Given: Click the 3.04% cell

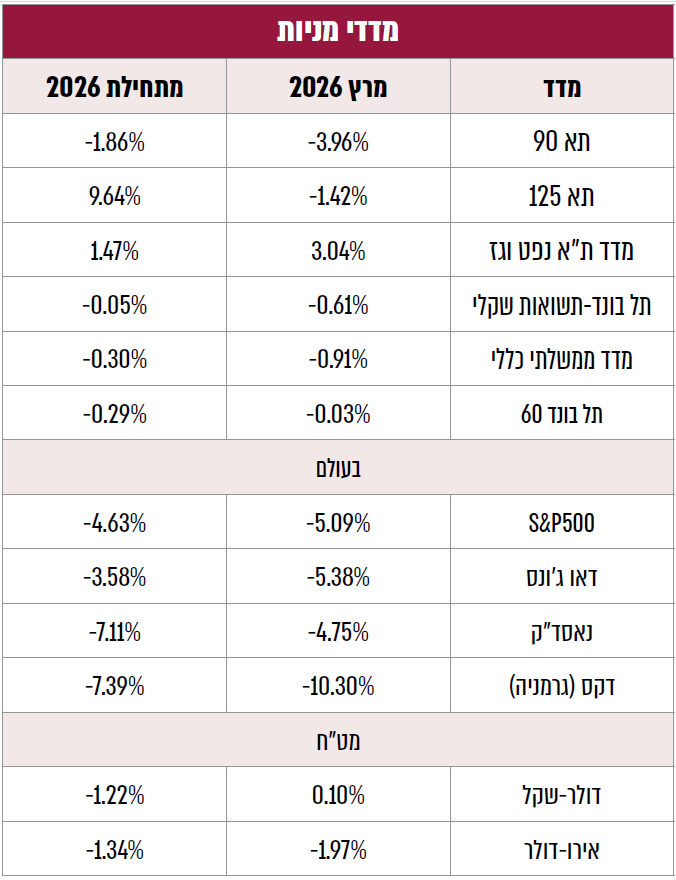Looking at the screenshot, I should [x=338, y=251].
